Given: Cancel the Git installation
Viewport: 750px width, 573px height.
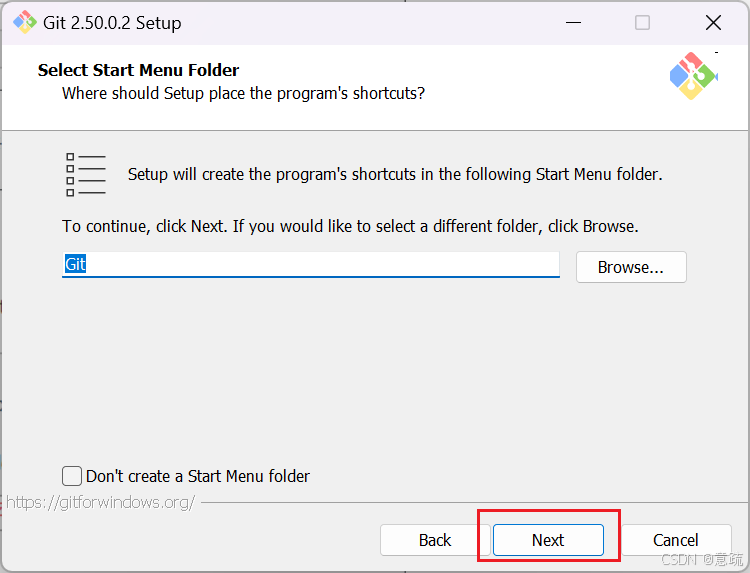Looking at the screenshot, I should coord(676,540).
